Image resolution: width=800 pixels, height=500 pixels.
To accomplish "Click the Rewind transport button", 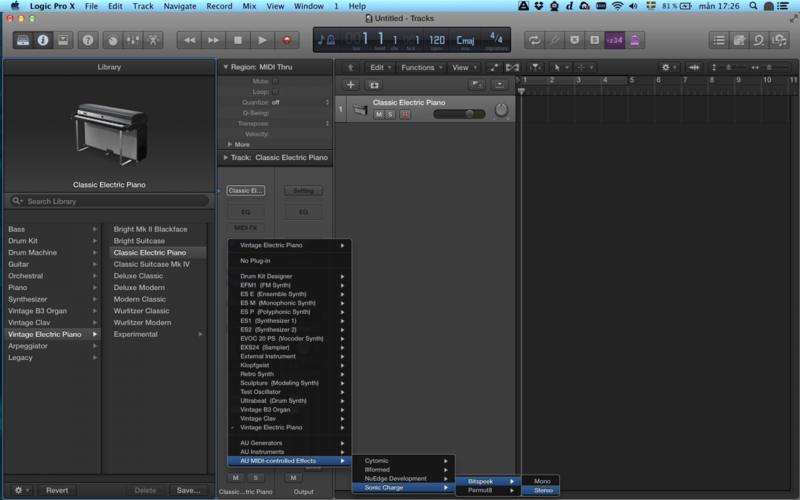I will point(189,40).
